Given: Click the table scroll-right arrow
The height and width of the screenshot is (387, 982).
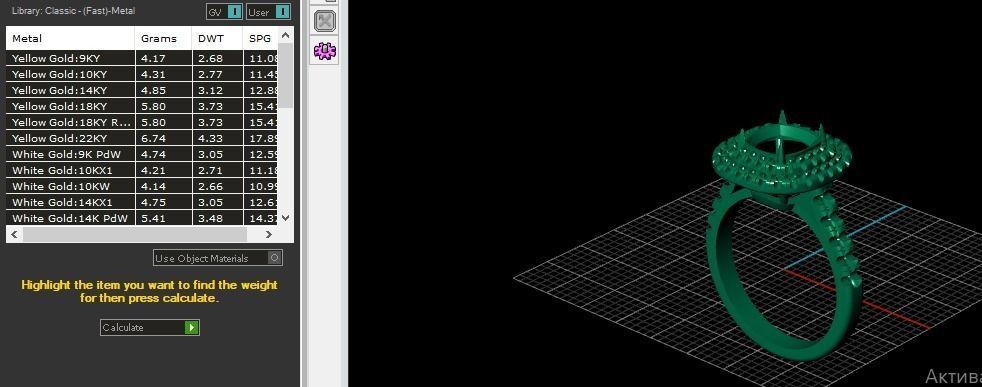Looking at the screenshot, I should 268,234.
